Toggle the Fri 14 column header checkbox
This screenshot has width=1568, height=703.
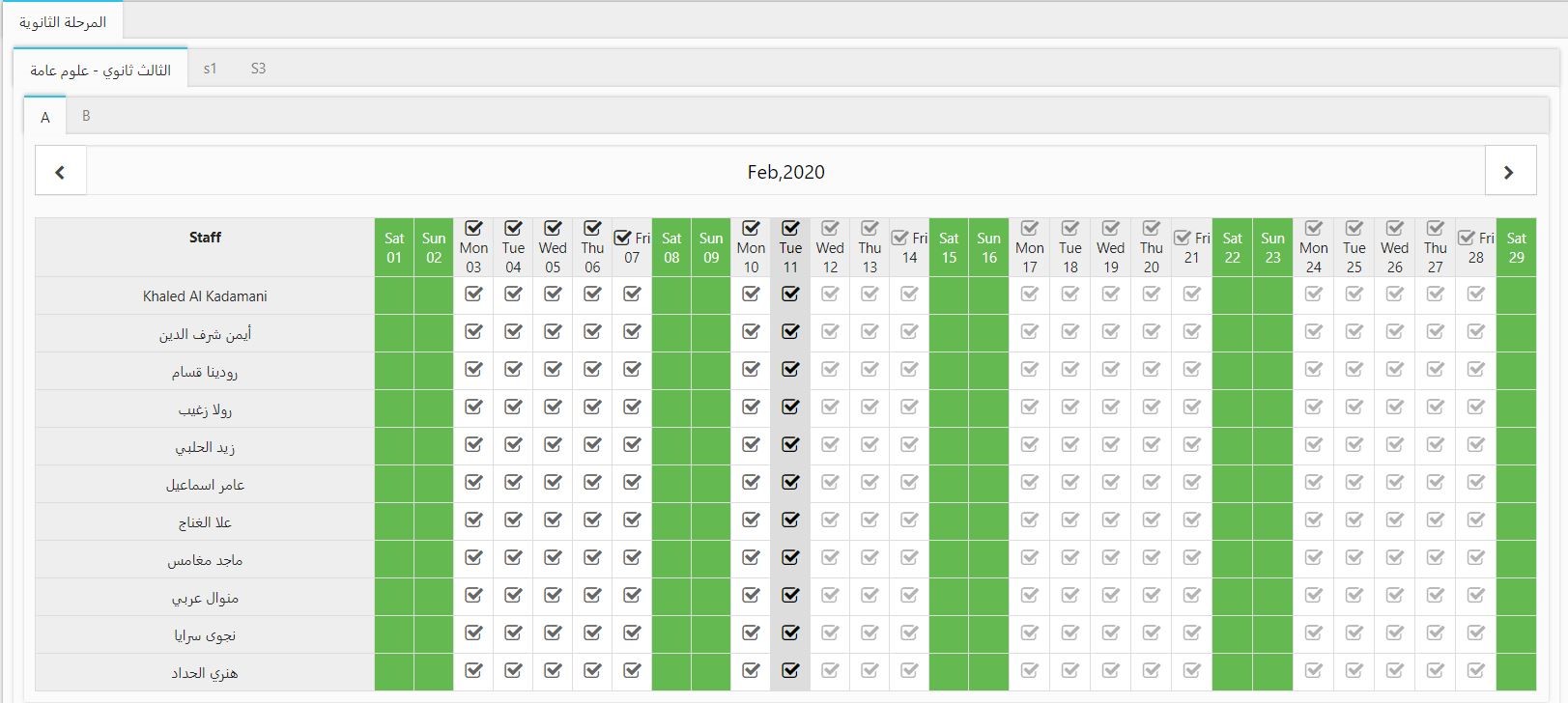(x=900, y=238)
